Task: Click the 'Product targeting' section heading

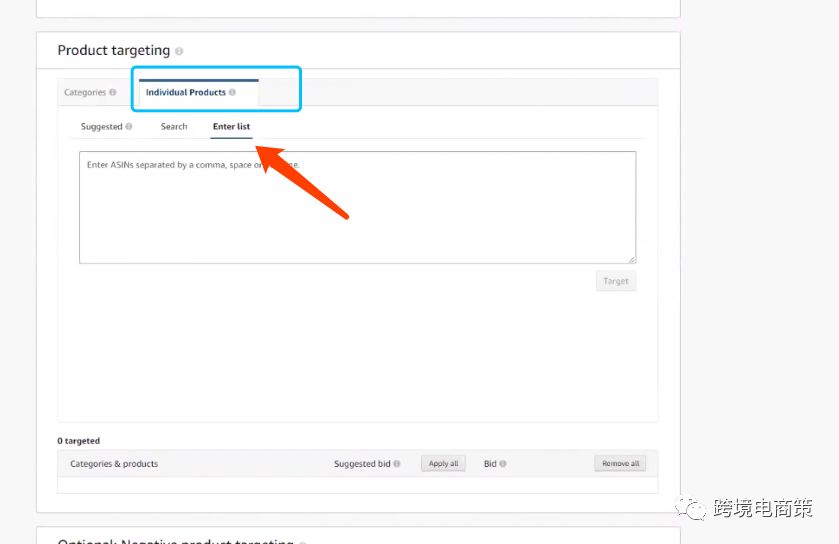Action: coord(113,51)
